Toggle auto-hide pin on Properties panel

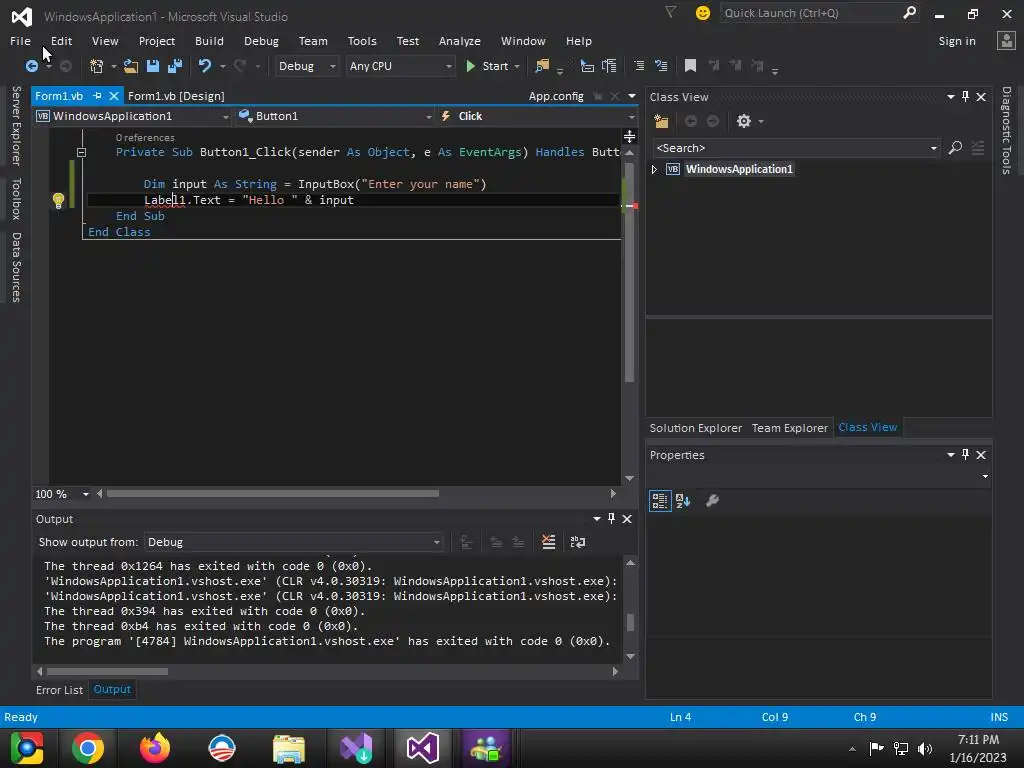[965, 455]
